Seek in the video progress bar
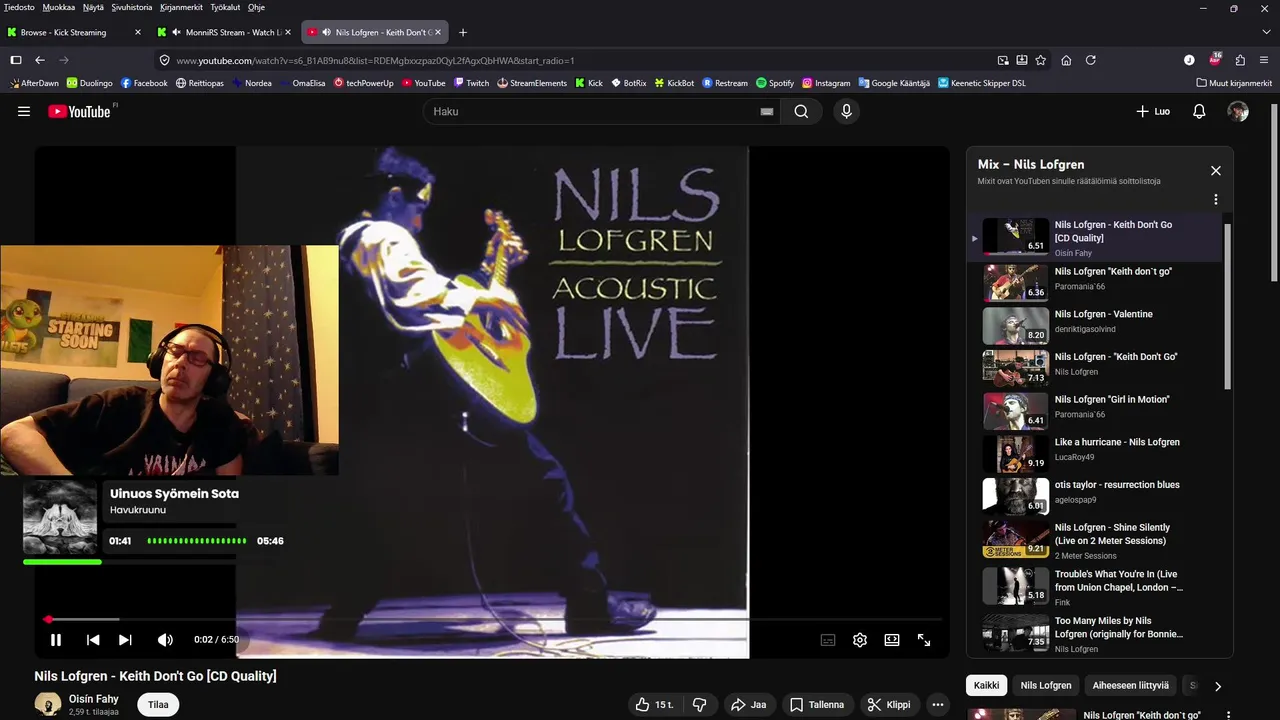1280x720 pixels. tap(495, 619)
